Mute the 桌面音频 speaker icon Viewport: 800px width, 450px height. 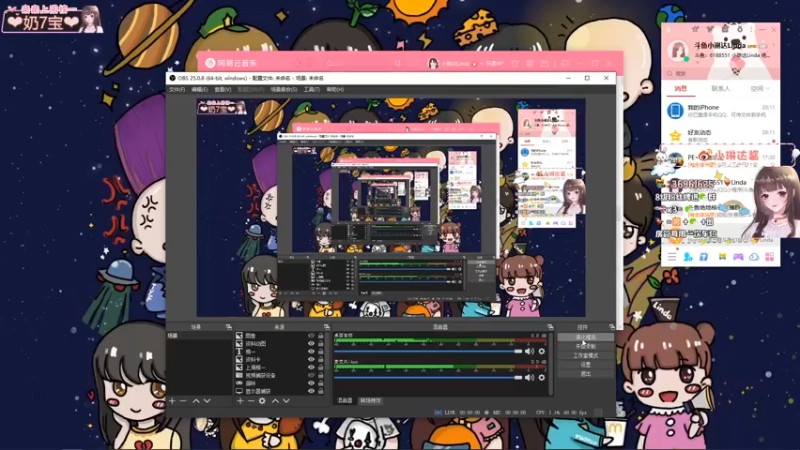click(530, 351)
